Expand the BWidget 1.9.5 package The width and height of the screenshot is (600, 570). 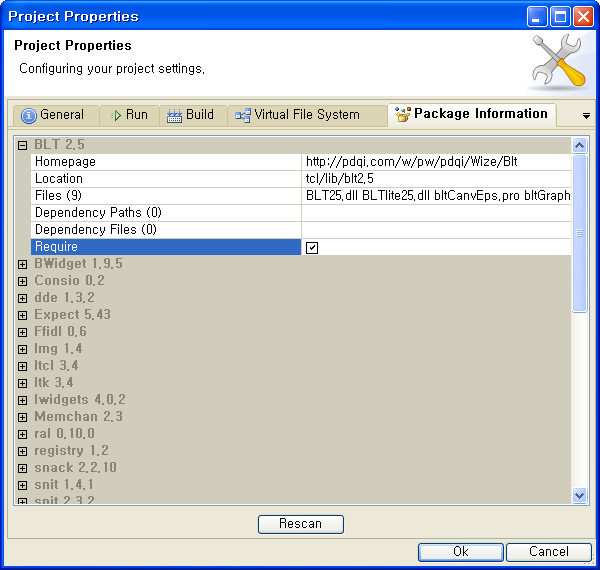(22, 264)
